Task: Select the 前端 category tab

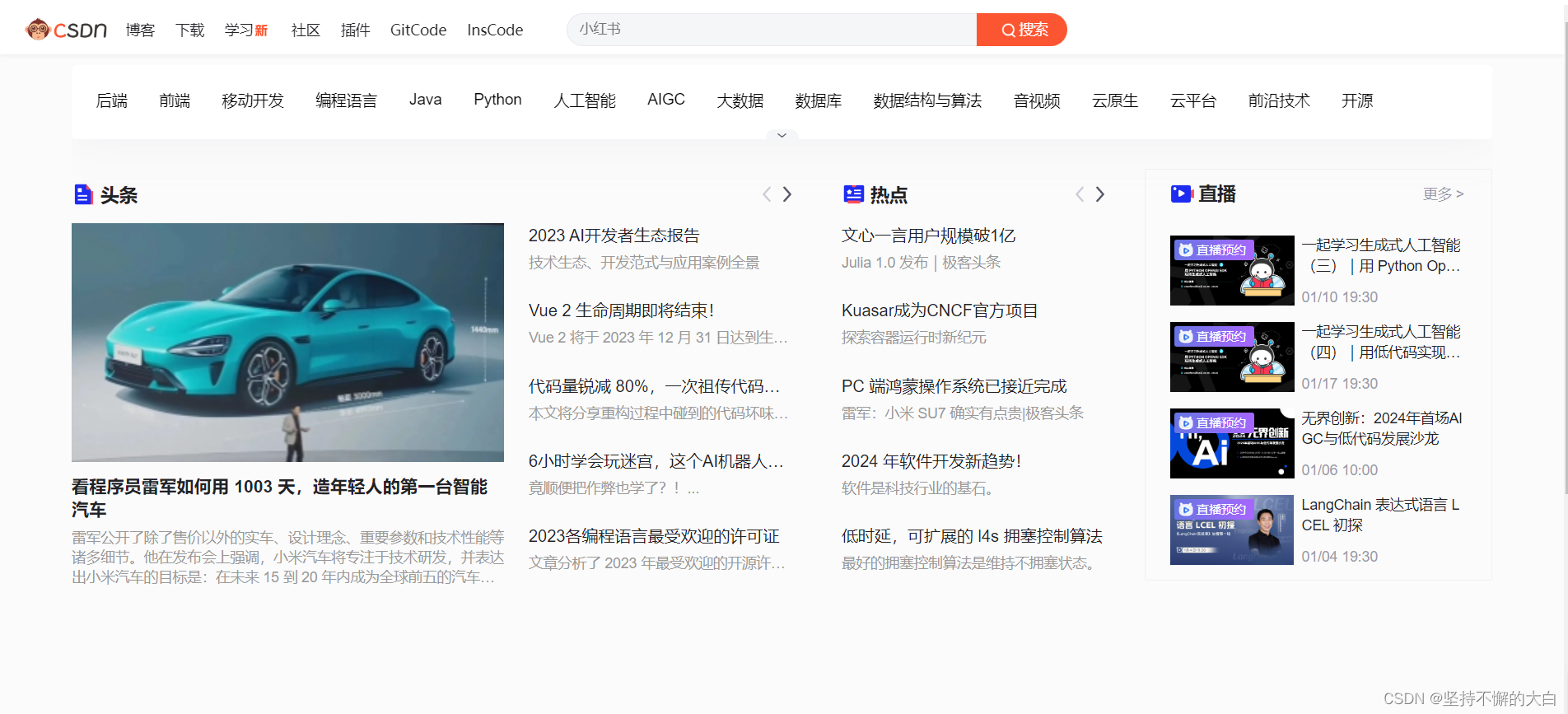Action: click(x=175, y=100)
